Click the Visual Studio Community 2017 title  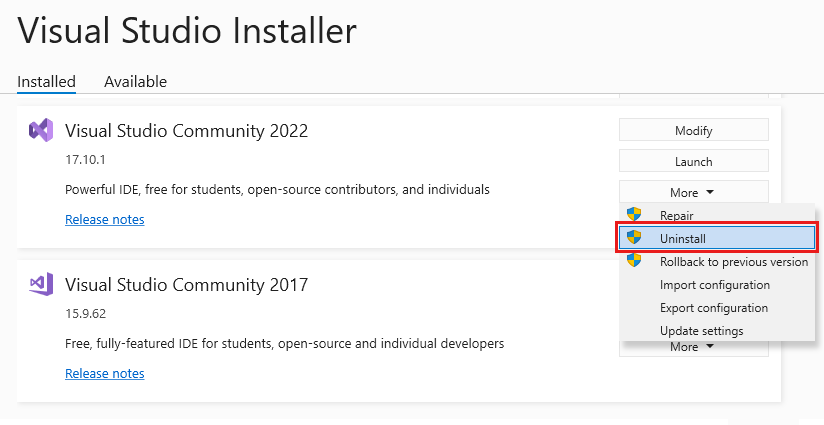pos(186,285)
